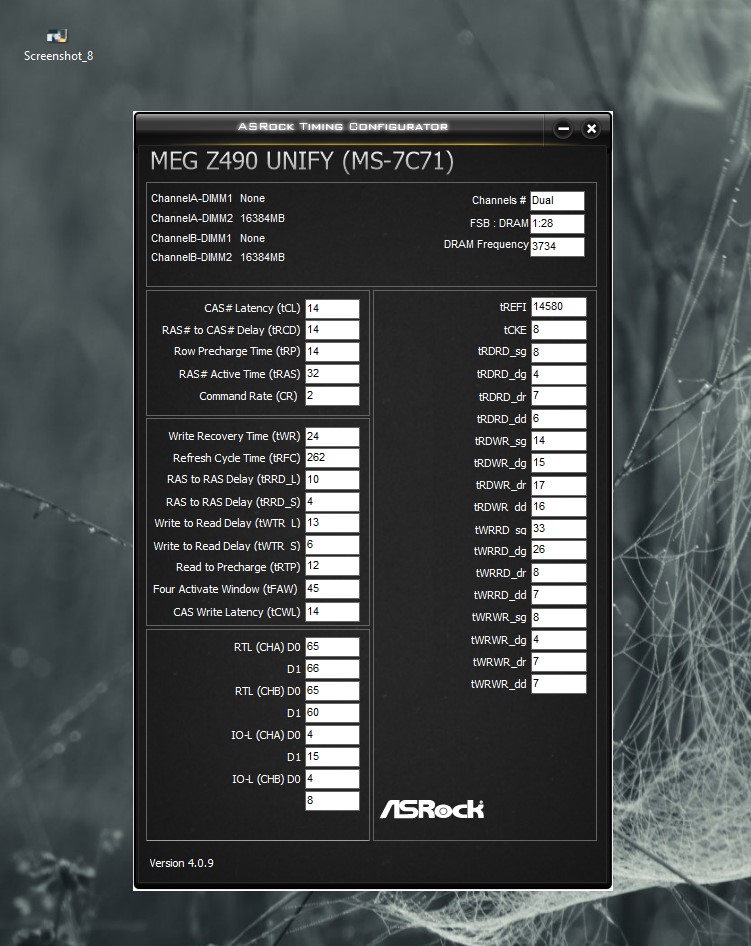
Task: Click the tRDRD_sg value field
Action: 559,352
